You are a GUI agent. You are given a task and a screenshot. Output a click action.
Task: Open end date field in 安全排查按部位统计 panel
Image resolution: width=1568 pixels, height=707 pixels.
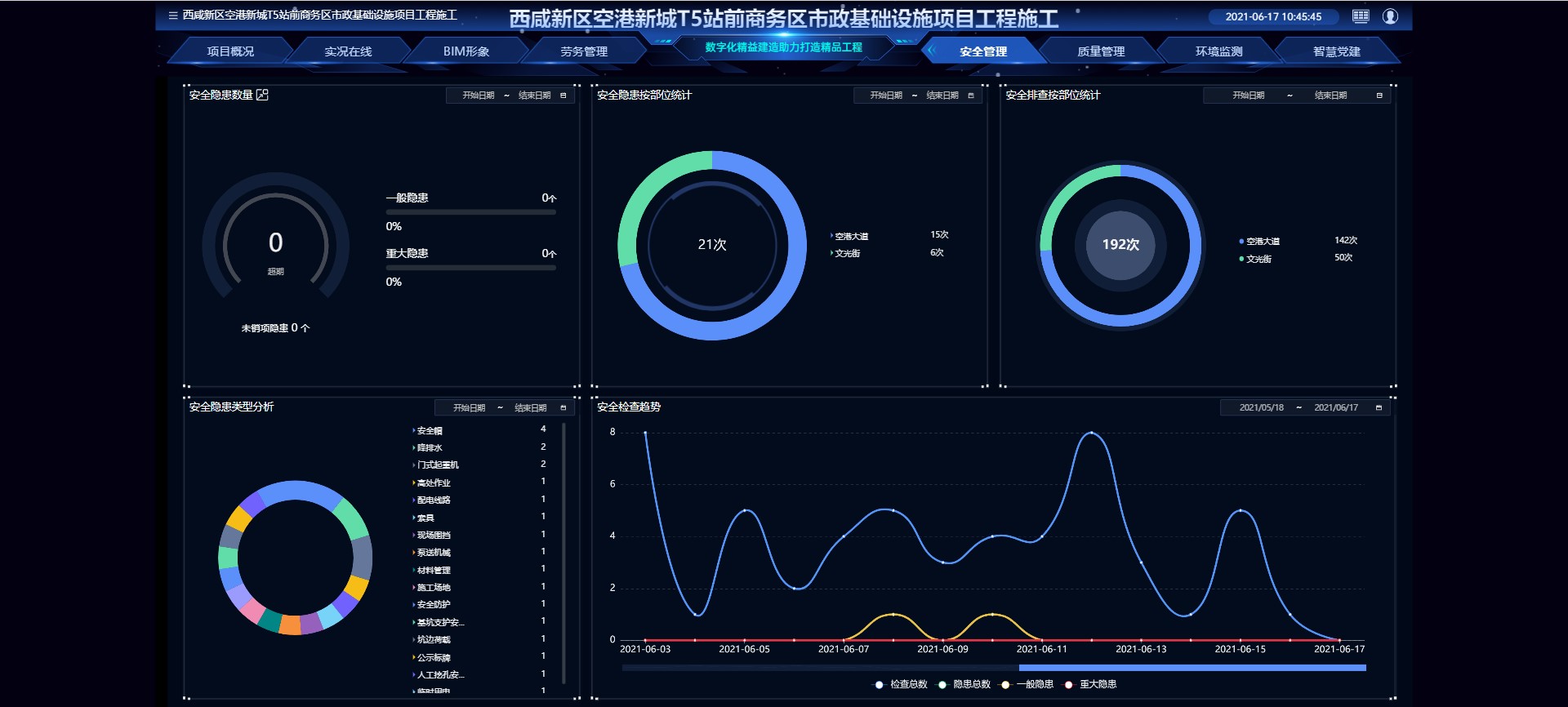click(1330, 96)
